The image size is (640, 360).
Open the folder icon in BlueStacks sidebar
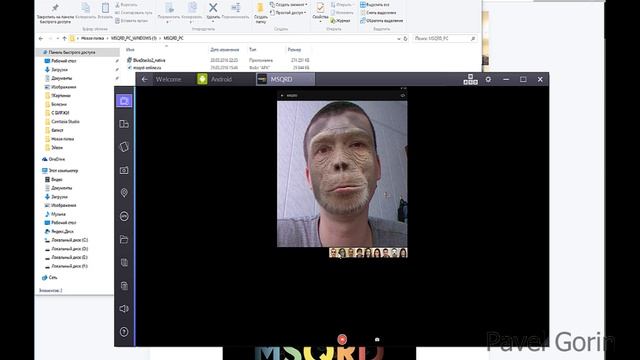tap(124, 239)
